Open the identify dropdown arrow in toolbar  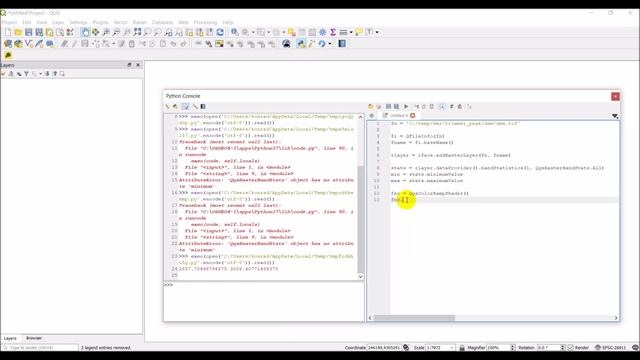click(253, 32)
